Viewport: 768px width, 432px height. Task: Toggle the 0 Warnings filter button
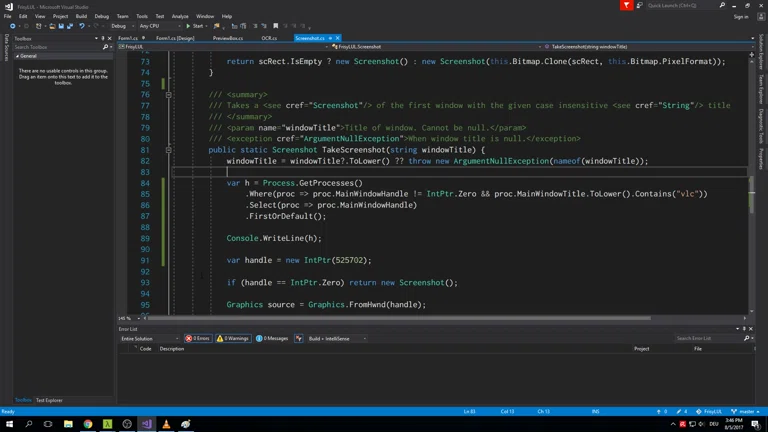coord(233,338)
